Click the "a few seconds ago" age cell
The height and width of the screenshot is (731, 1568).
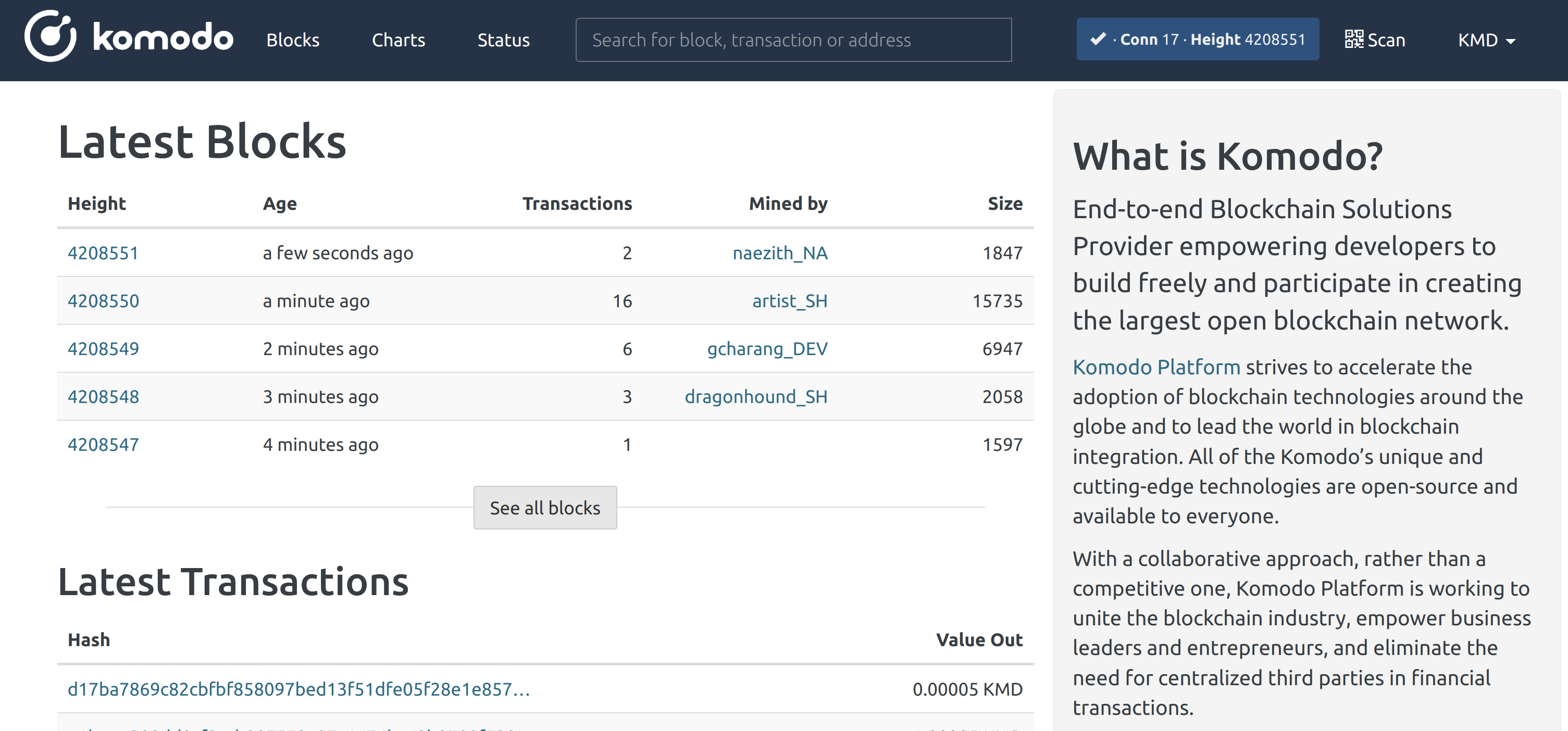[x=338, y=253]
